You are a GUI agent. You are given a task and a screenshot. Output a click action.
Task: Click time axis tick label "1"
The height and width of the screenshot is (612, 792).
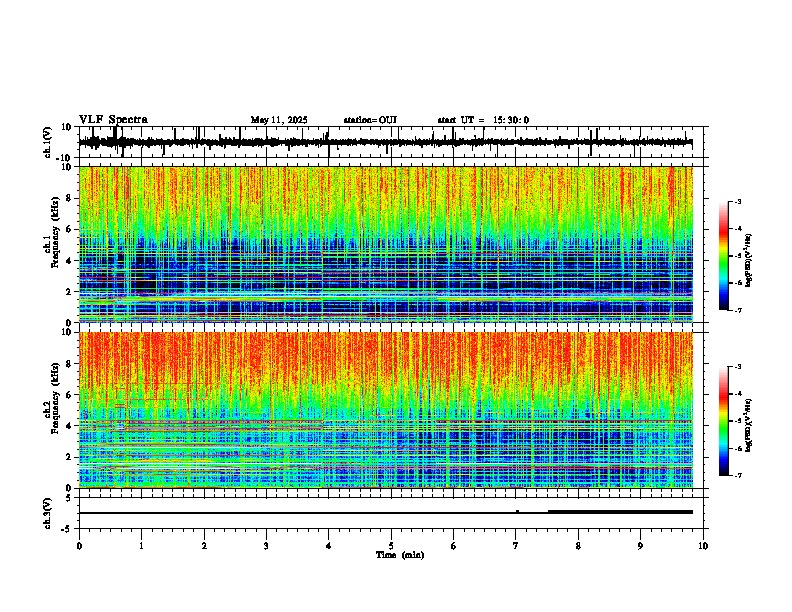pos(142,545)
